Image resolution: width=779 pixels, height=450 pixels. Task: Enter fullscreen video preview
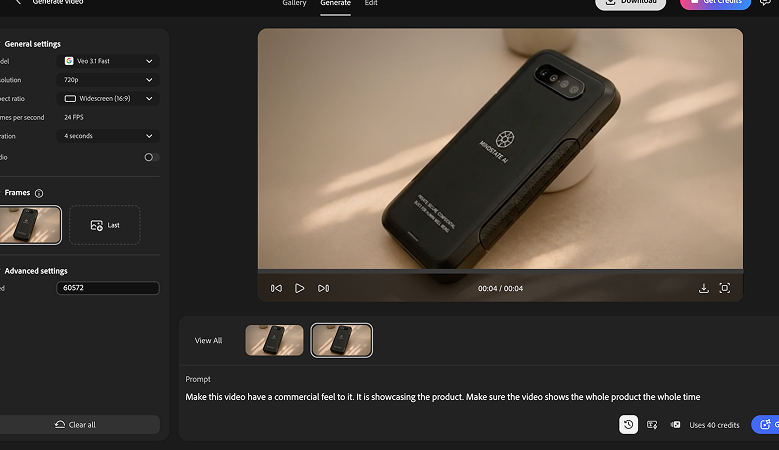725,288
